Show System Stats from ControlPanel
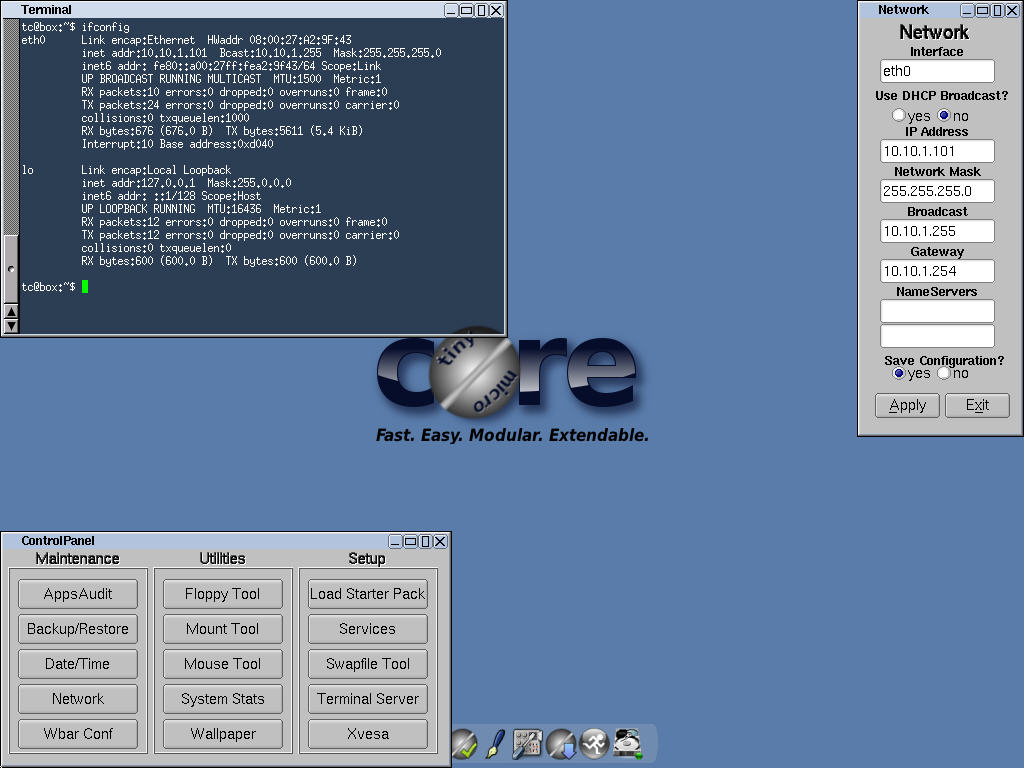Screen dimensions: 1024x768 [223, 699]
